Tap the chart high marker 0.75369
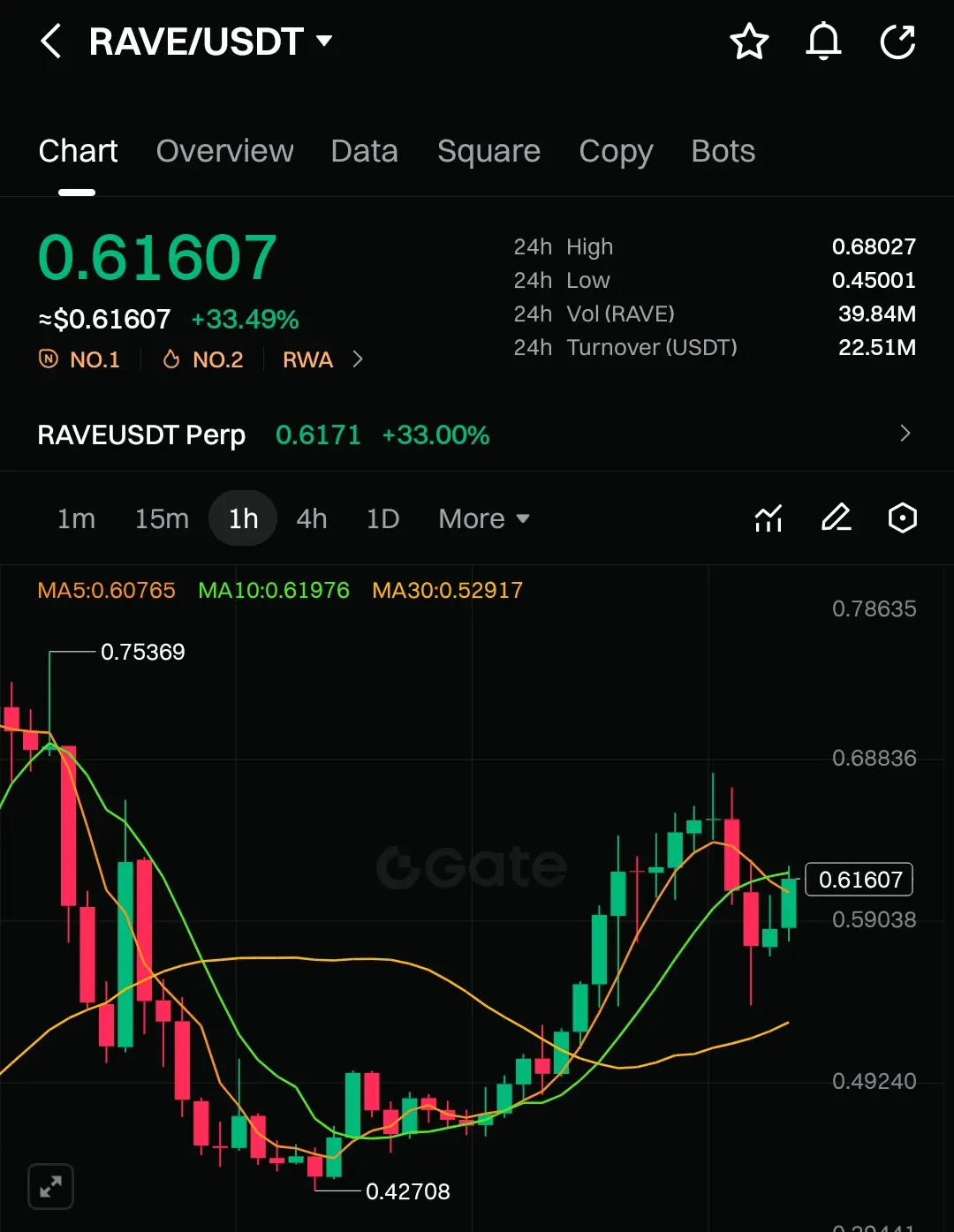This screenshot has width=954, height=1232. pyautogui.click(x=142, y=652)
